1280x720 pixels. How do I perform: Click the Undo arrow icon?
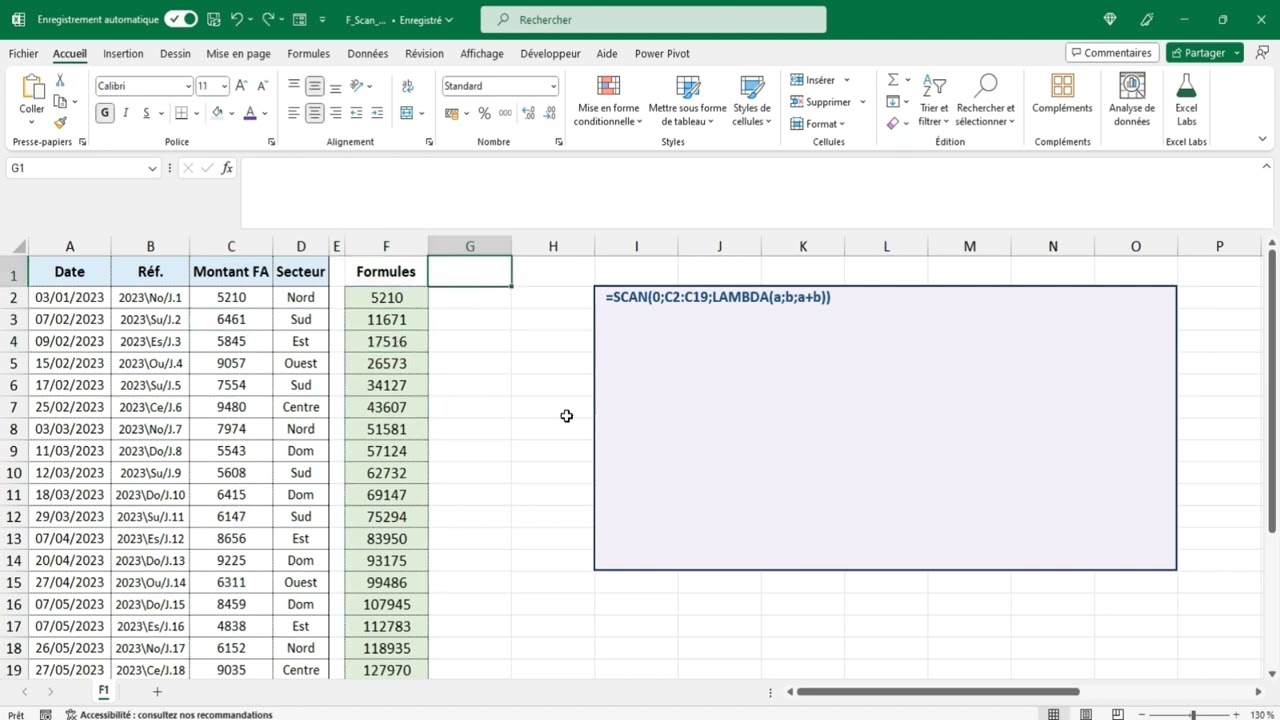tap(236, 19)
